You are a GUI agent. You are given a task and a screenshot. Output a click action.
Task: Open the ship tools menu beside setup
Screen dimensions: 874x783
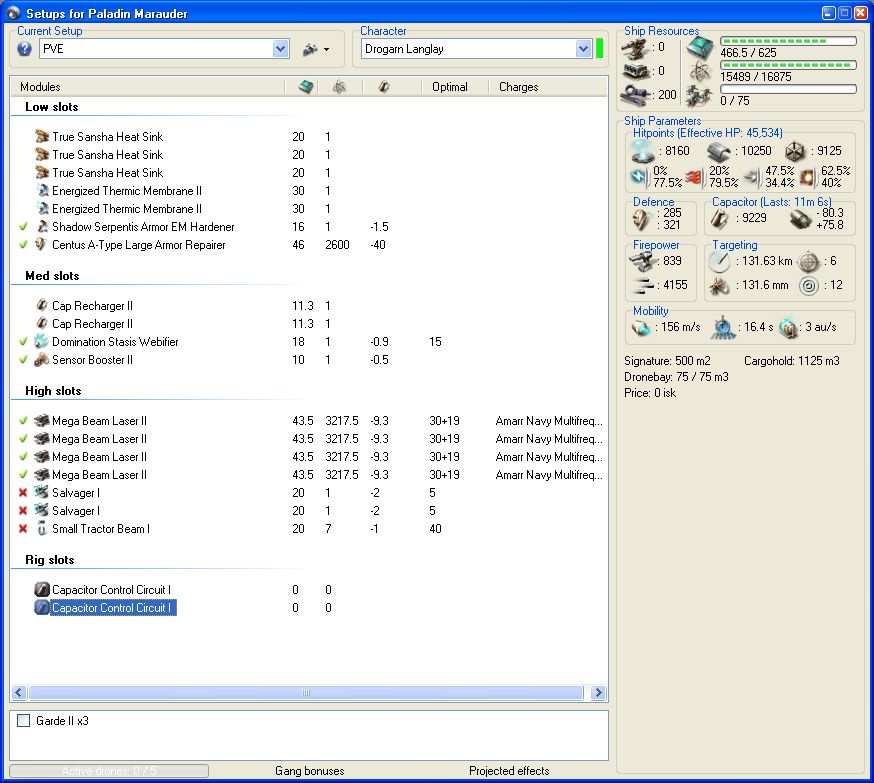click(x=315, y=49)
